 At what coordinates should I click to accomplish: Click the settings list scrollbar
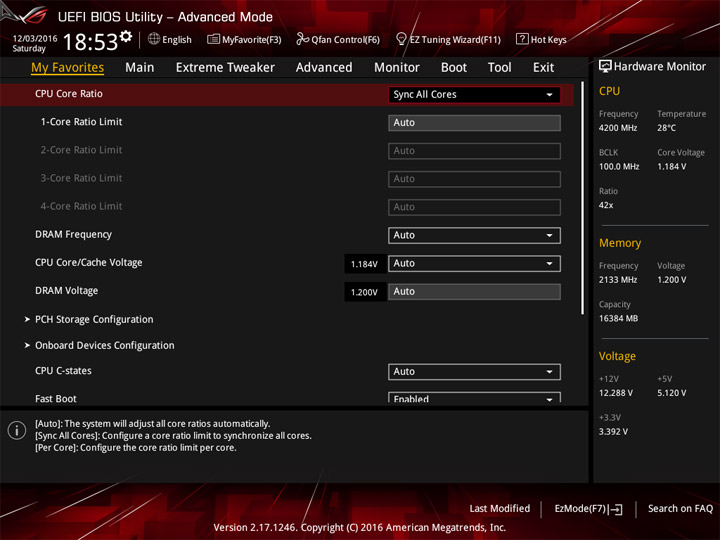click(x=583, y=198)
